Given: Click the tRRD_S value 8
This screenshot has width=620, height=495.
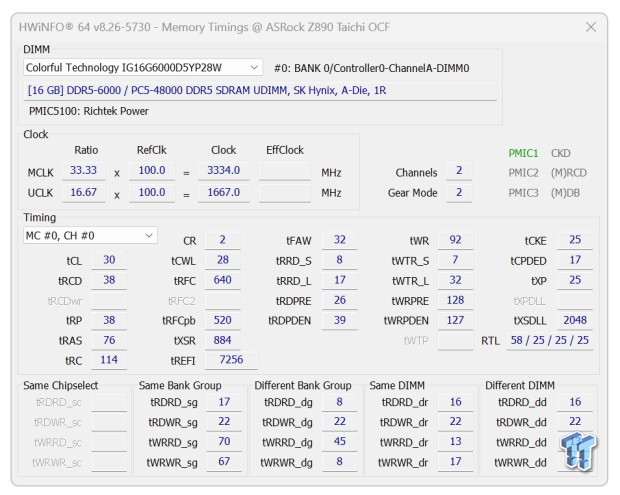Looking at the screenshot, I should [x=340, y=260].
